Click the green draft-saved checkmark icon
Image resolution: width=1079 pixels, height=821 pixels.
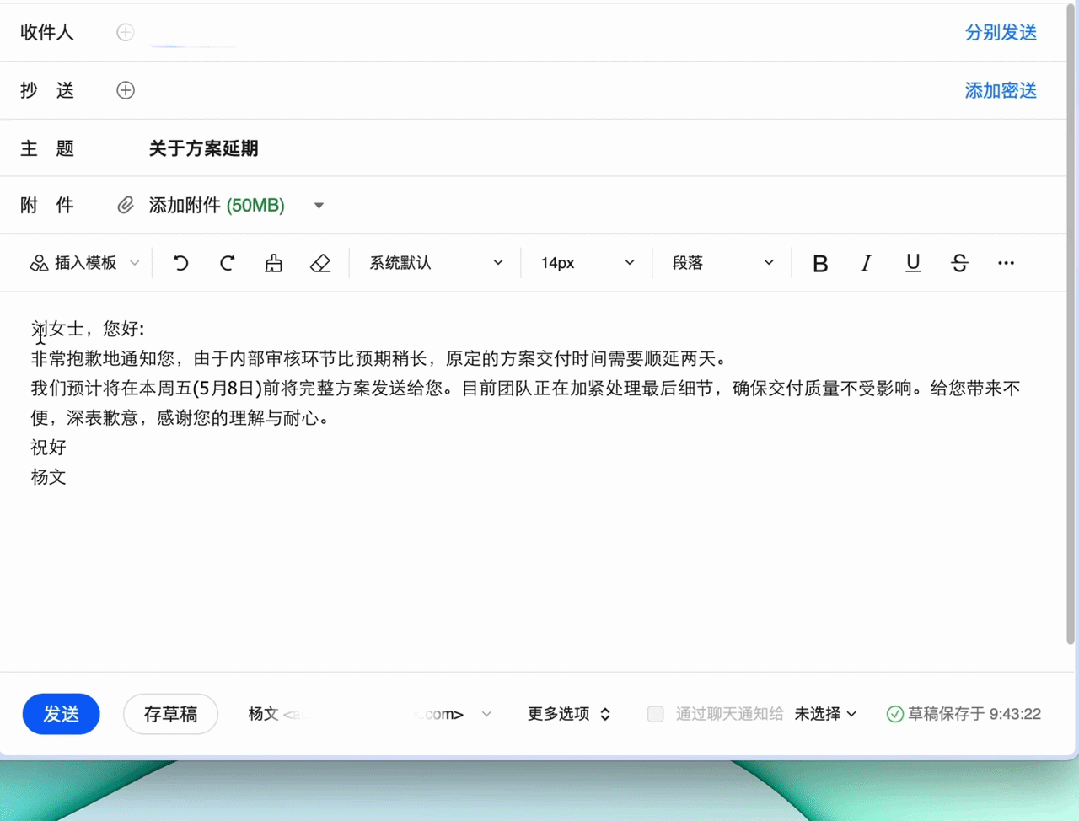895,714
